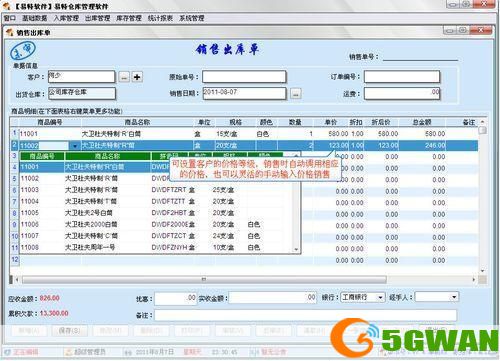Click the 新增(A) button
Screen dimensions: 500x361
coord(29,331)
